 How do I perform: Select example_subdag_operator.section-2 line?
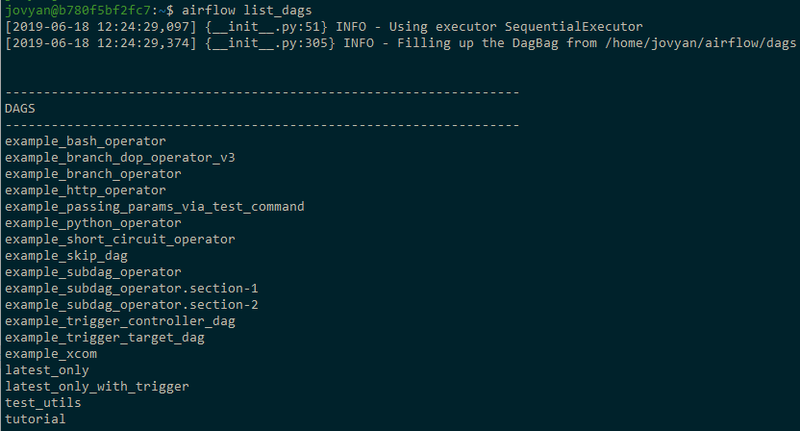pos(132,305)
